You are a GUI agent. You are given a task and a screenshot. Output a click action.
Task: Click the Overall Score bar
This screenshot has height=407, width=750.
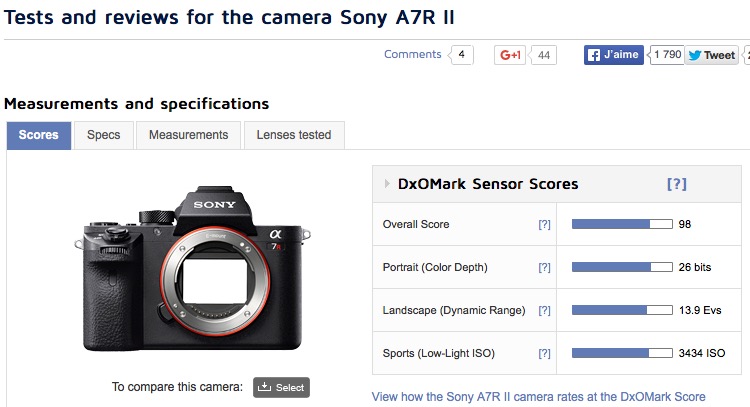pos(622,224)
